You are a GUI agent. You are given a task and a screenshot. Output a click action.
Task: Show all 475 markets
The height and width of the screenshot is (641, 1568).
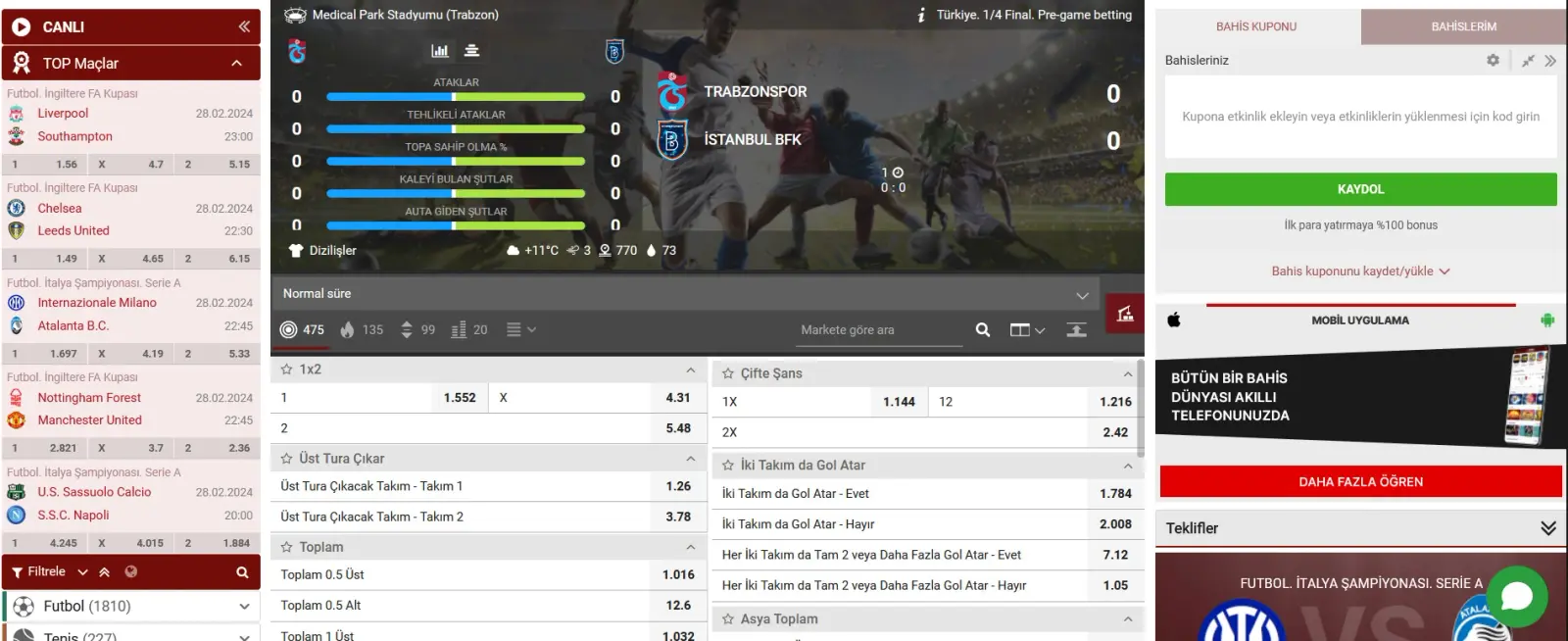[302, 330]
